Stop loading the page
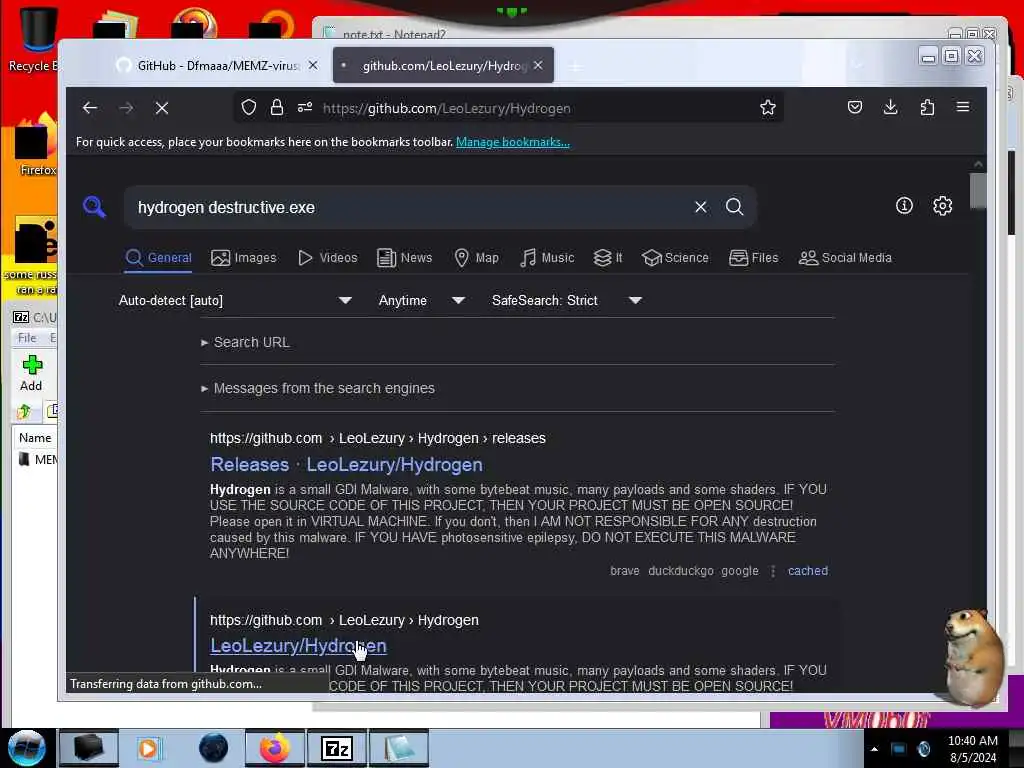The height and width of the screenshot is (768, 1024). (x=162, y=108)
